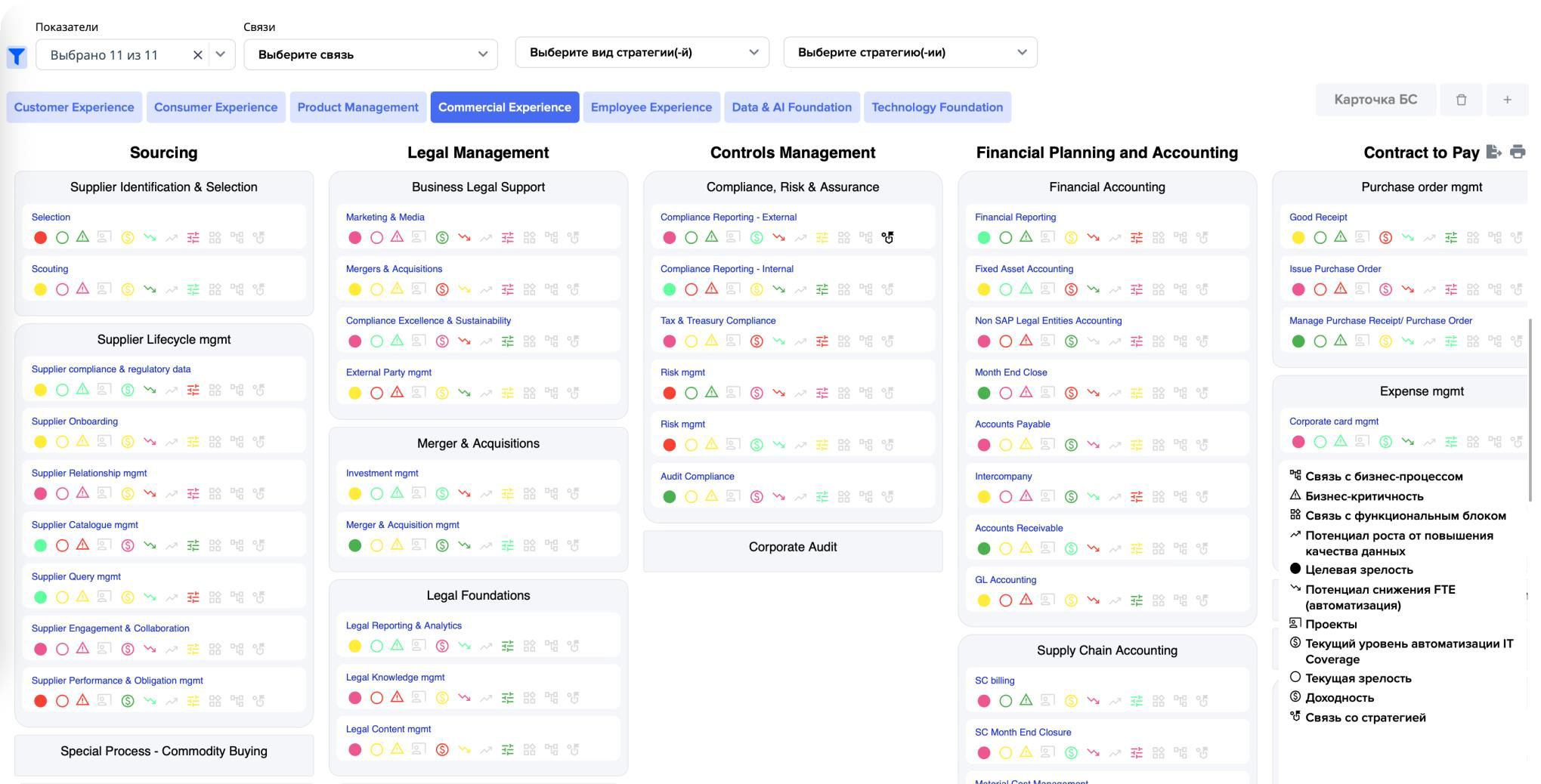Screen dimensions: 1541x784
Task: Click red target maturity dot for Selection
Action: pos(41,238)
